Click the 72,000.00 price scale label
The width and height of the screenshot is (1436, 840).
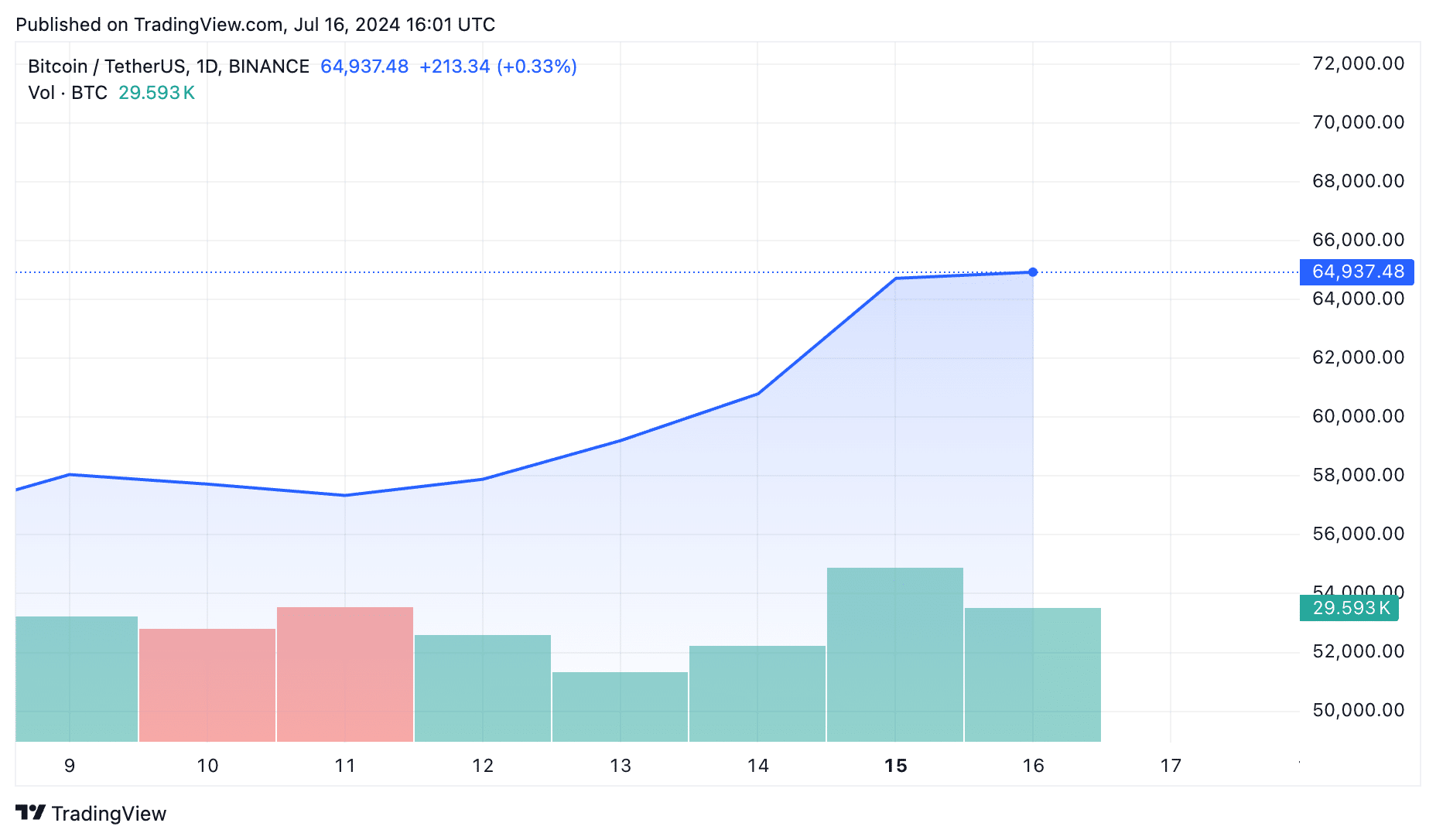click(1359, 63)
